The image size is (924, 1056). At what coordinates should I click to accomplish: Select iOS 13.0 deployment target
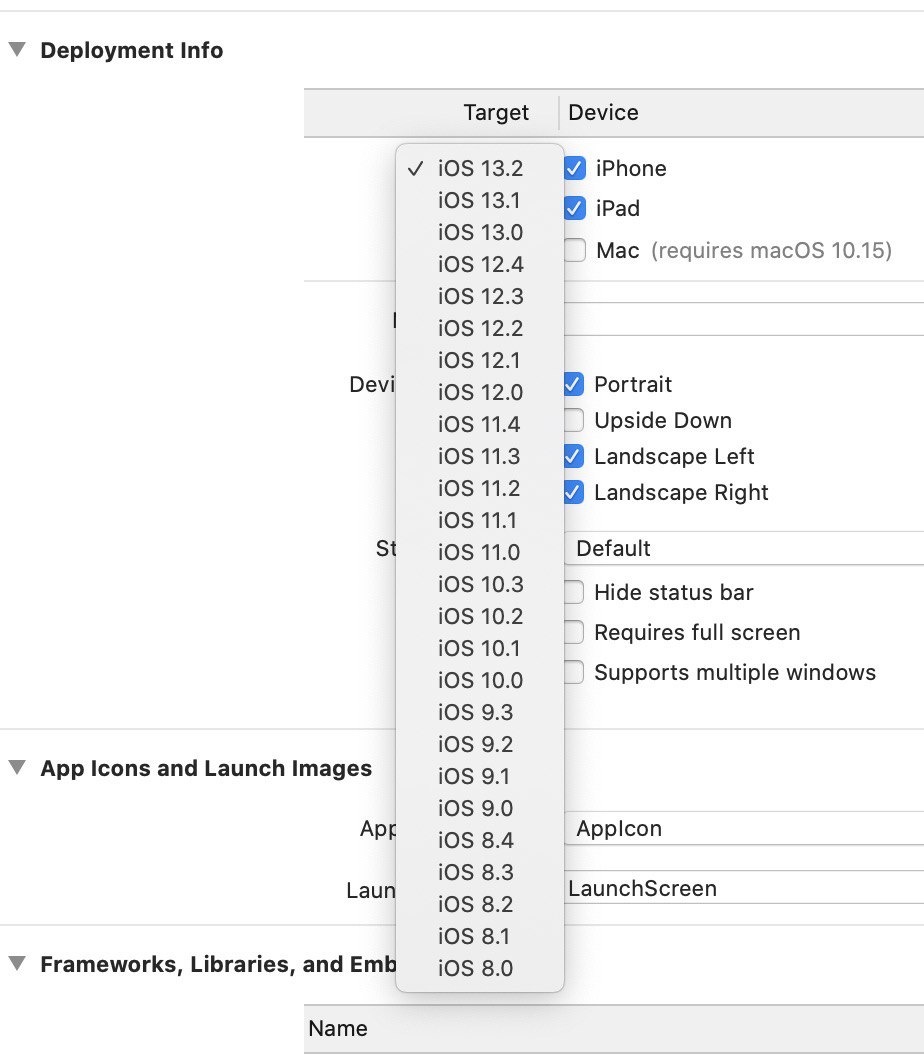tap(480, 232)
